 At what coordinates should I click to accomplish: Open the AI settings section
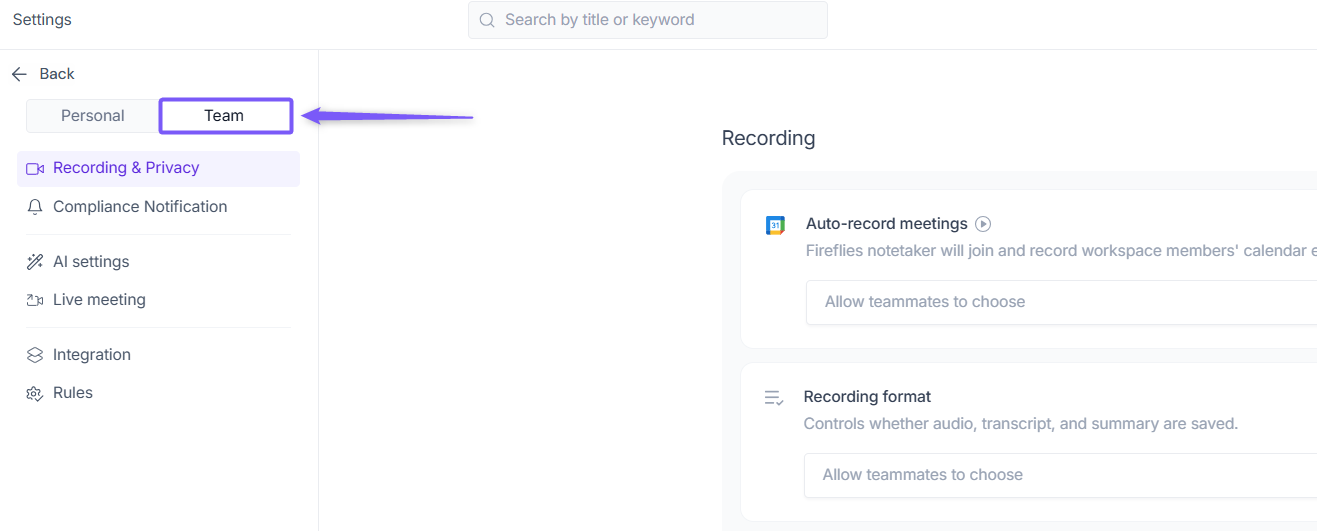tap(91, 262)
